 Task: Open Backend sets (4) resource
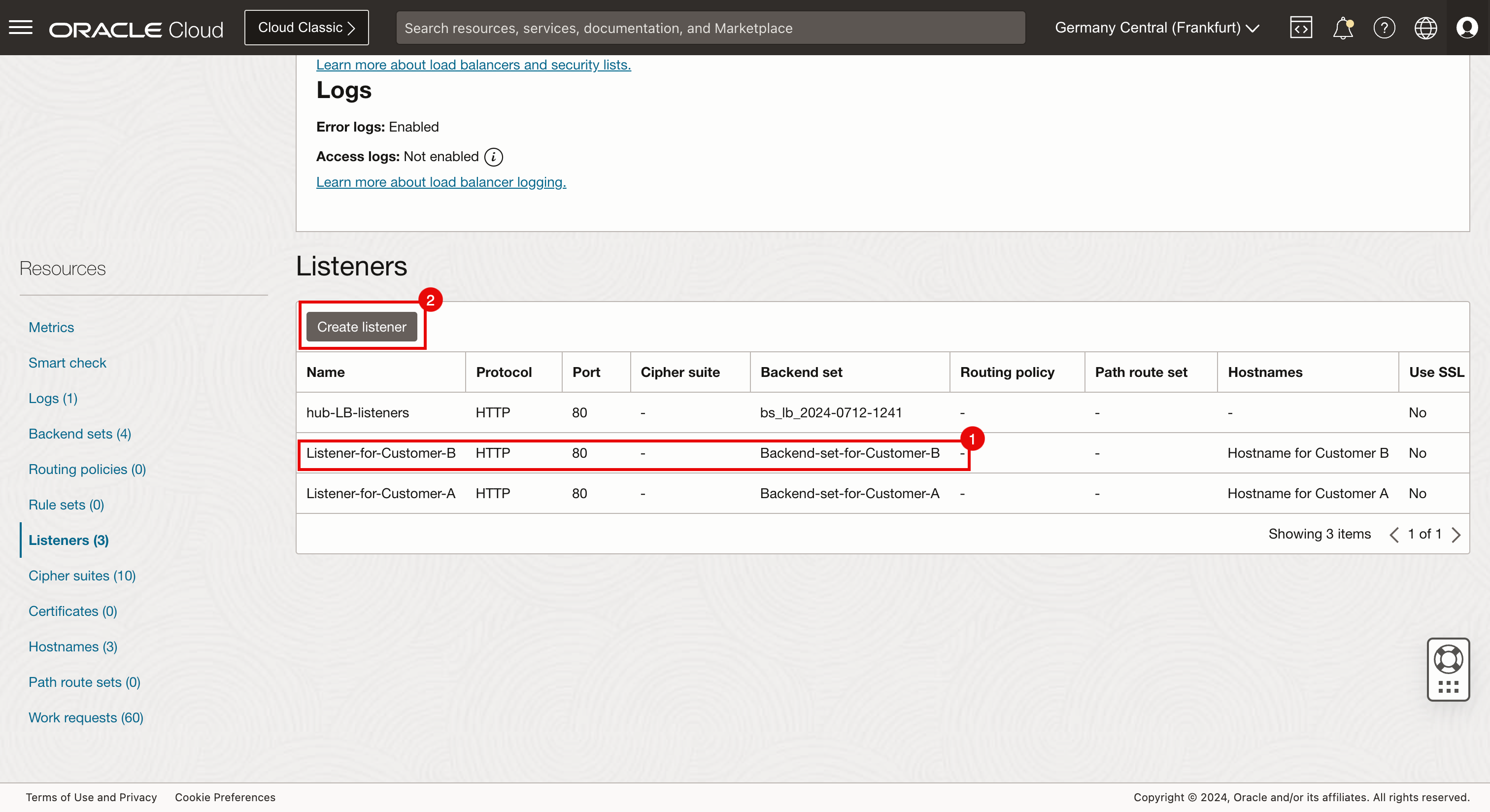coord(80,434)
